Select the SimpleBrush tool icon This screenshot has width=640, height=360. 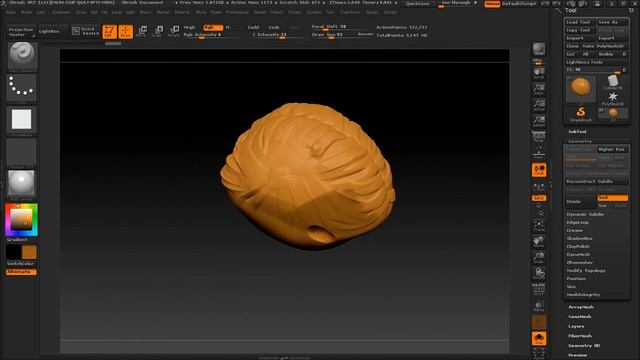coord(580,113)
